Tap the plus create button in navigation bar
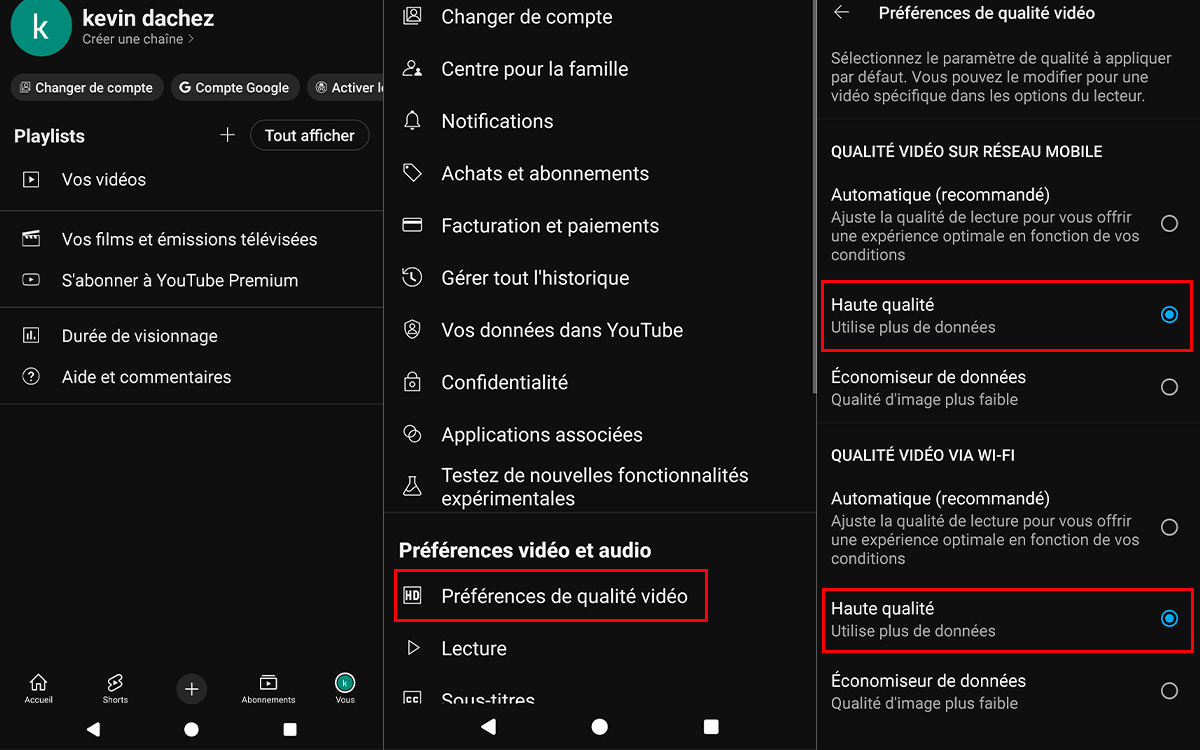Viewport: 1200px width, 750px height. pyautogui.click(x=192, y=689)
